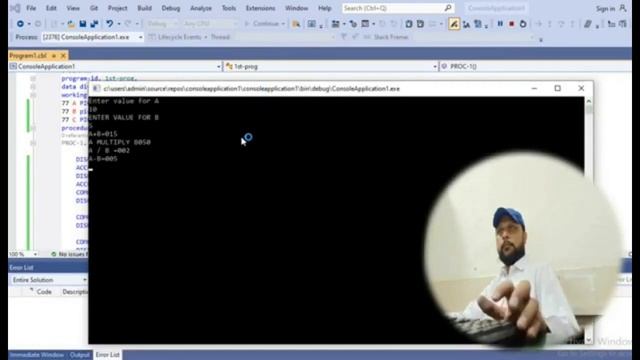Viewport: 640px width, 360px height.
Task: Switch to the Immediate Window tab
Action: [x=37, y=355]
